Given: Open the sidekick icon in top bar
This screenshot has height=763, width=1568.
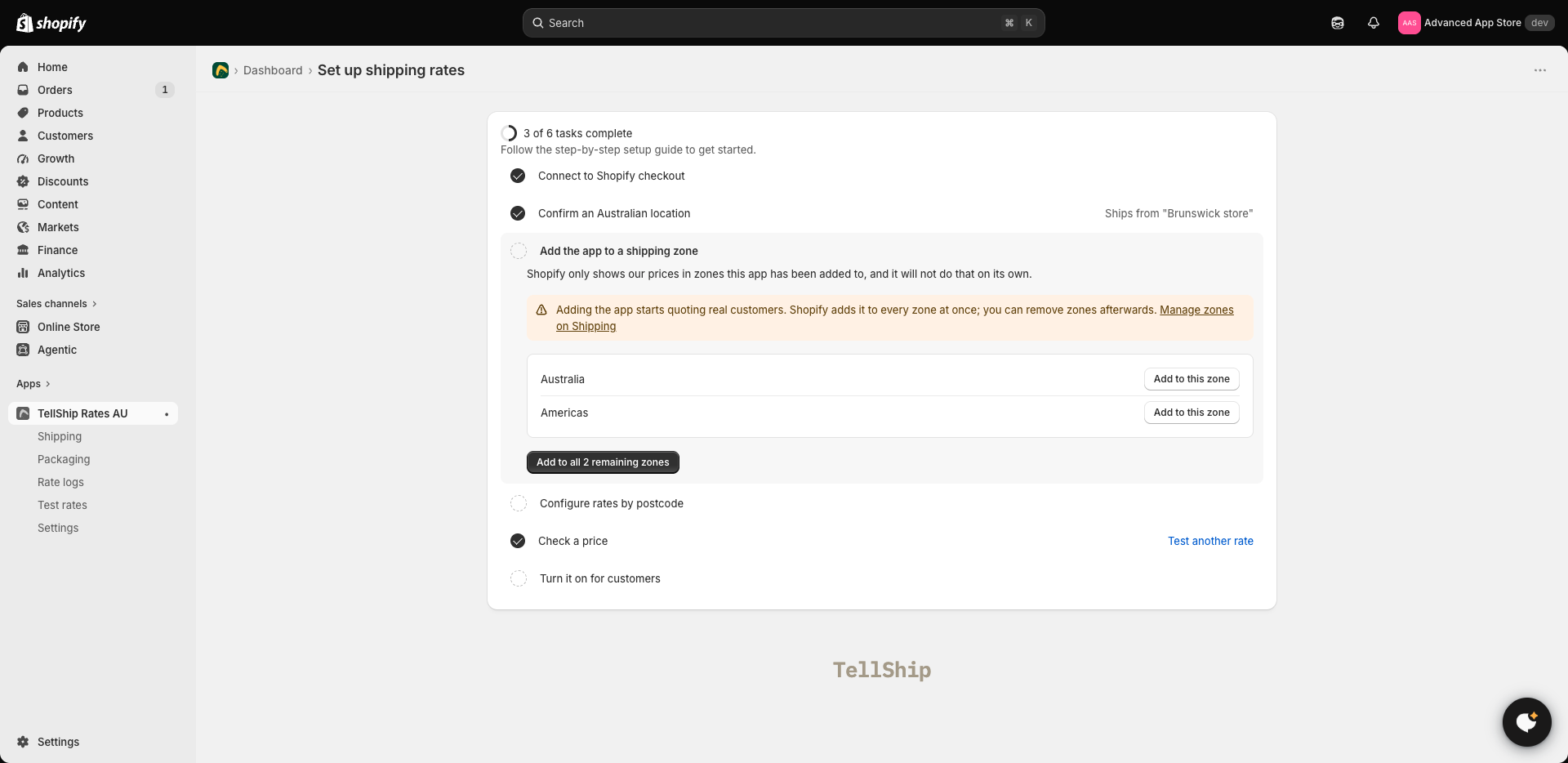Looking at the screenshot, I should coord(1338,23).
